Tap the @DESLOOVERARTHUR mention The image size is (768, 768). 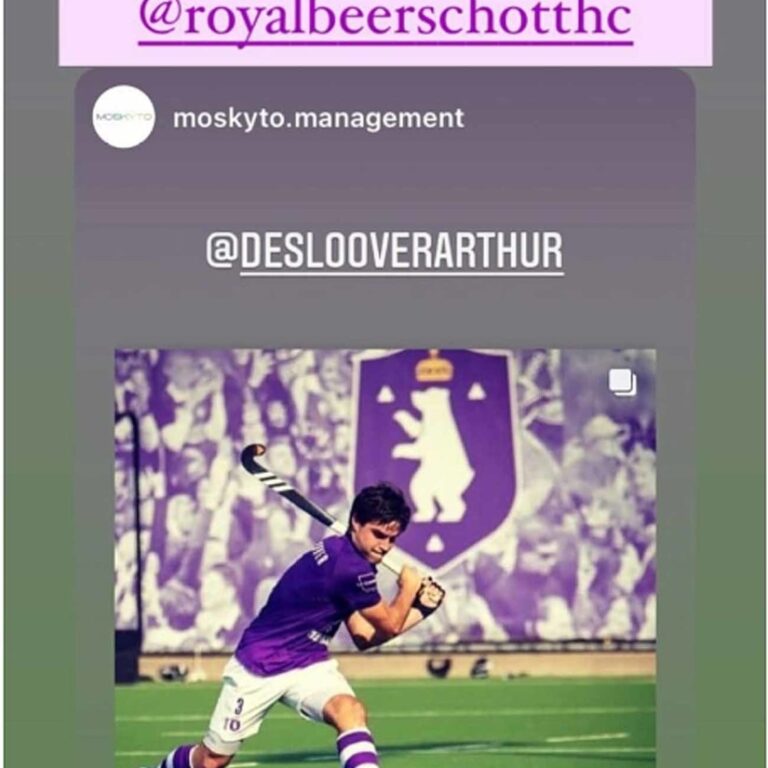pos(384,250)
